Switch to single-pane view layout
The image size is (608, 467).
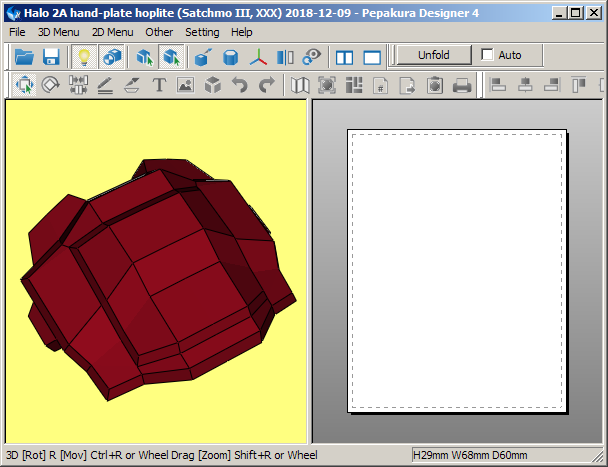372,57
